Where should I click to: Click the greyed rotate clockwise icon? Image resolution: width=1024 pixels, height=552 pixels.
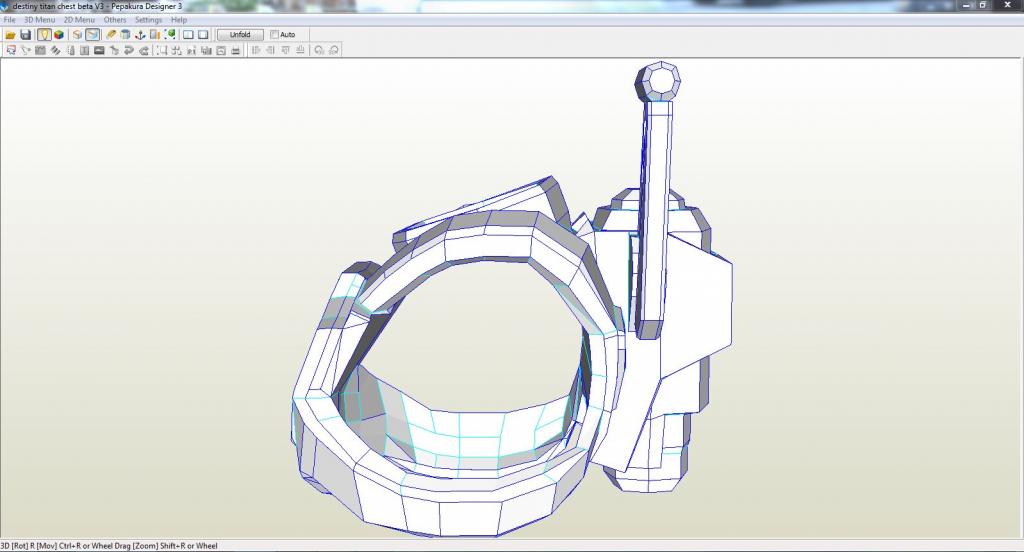point(334,50)
